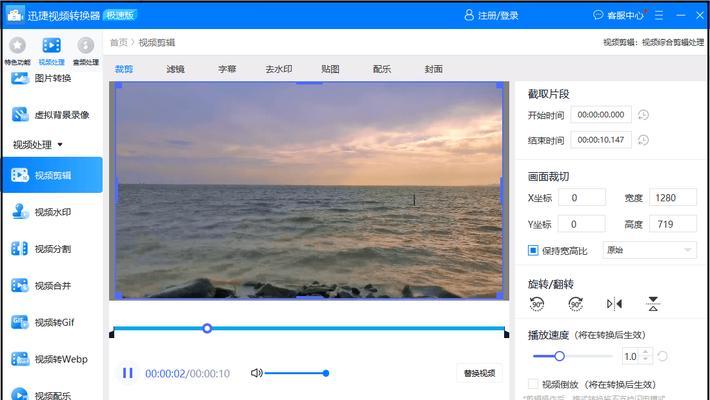Screen dimensions: 710x400
Task: Click the X坐标 input field
Action: (581, 198)
